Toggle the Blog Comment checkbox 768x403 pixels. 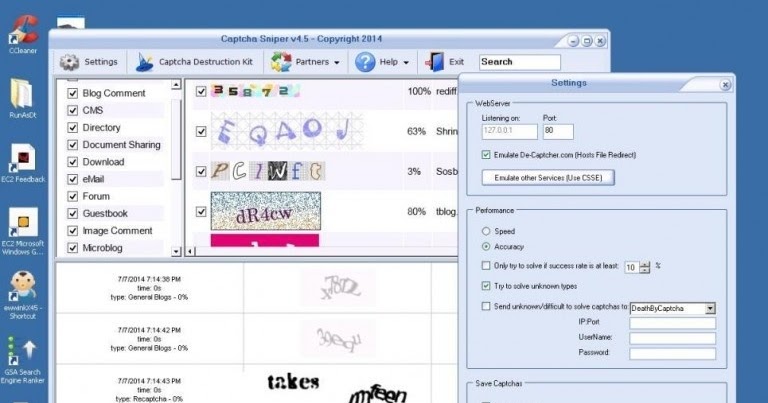(x=72, y=93)
